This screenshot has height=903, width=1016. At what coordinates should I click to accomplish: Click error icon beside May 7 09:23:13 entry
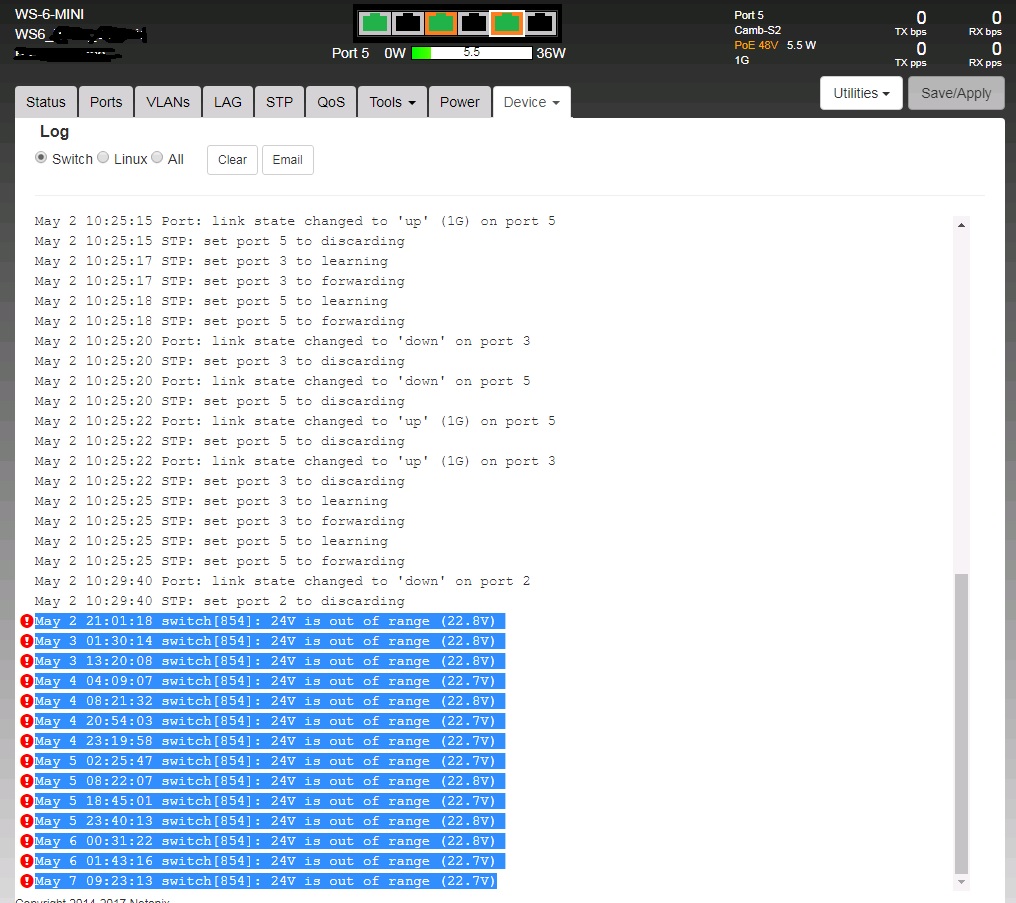point(27,881)
